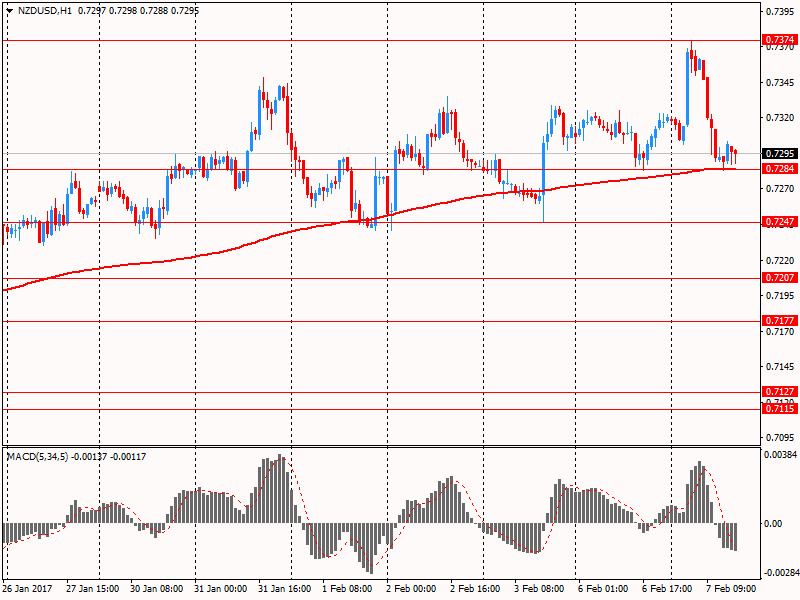The image size is (800, 600).
Task: Select the 0.7284 red price label
Action: (779, 169)
